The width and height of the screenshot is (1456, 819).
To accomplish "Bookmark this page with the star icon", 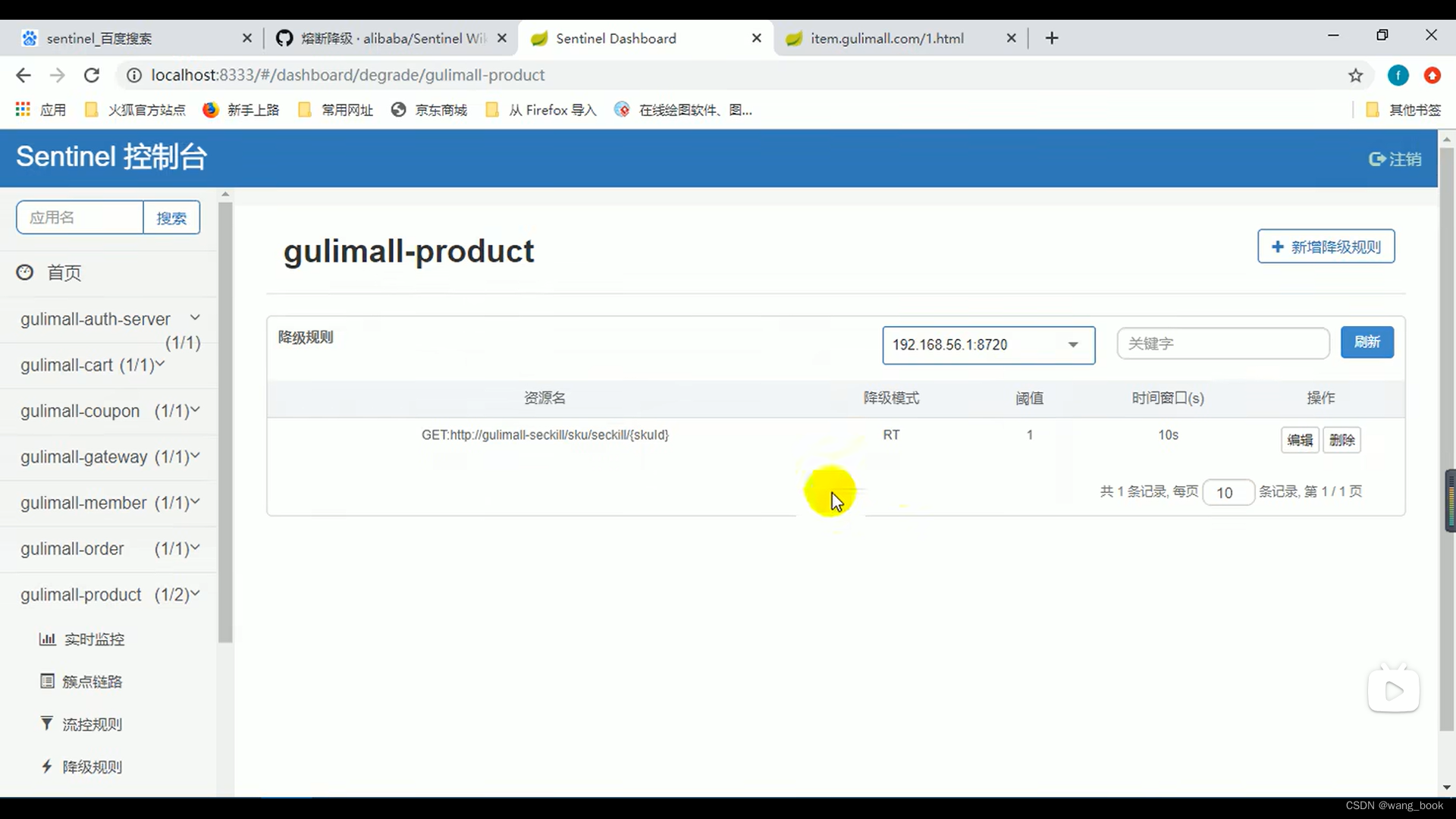I will (1355, 75).
